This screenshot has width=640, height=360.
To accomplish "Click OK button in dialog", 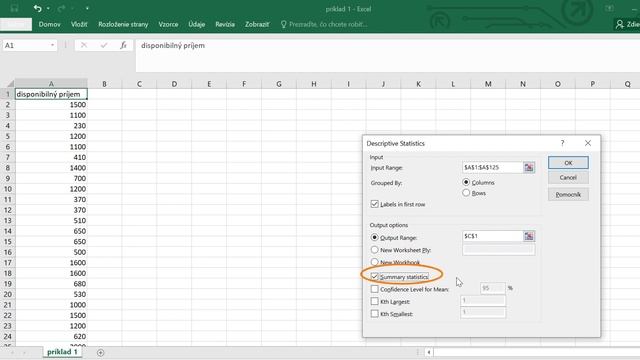I will point(568,162).
